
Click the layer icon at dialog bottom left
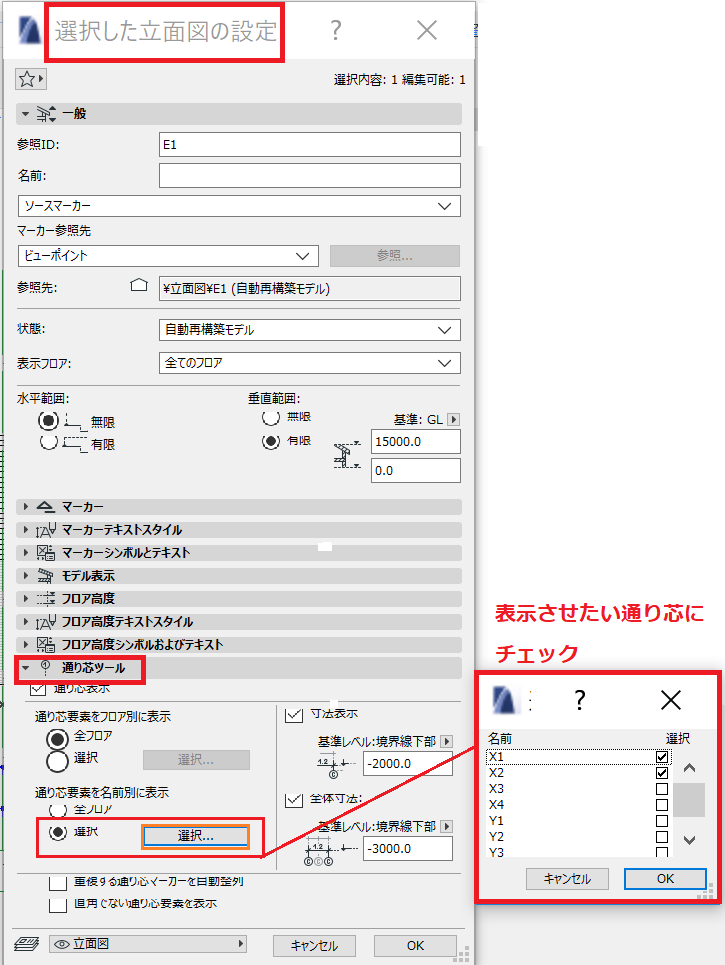coord(26,944)
